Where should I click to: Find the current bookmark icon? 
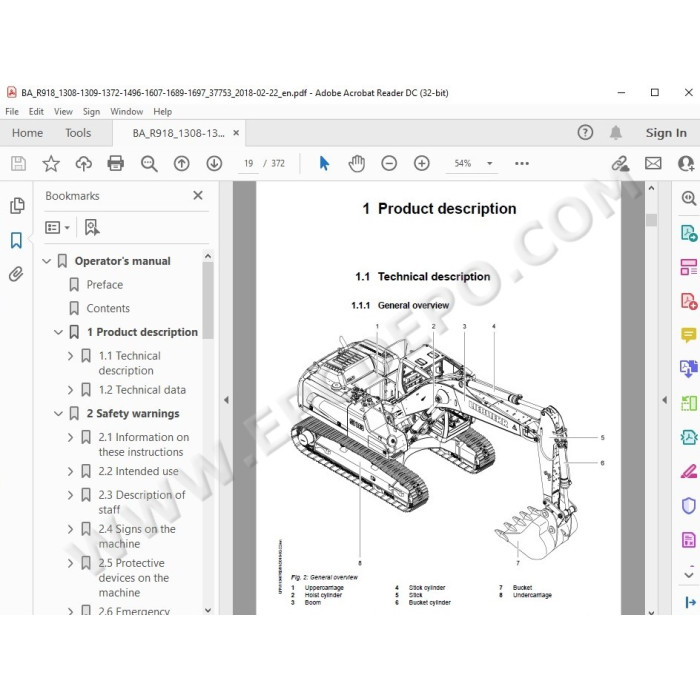pyautogui.click(x=92, y=227)
